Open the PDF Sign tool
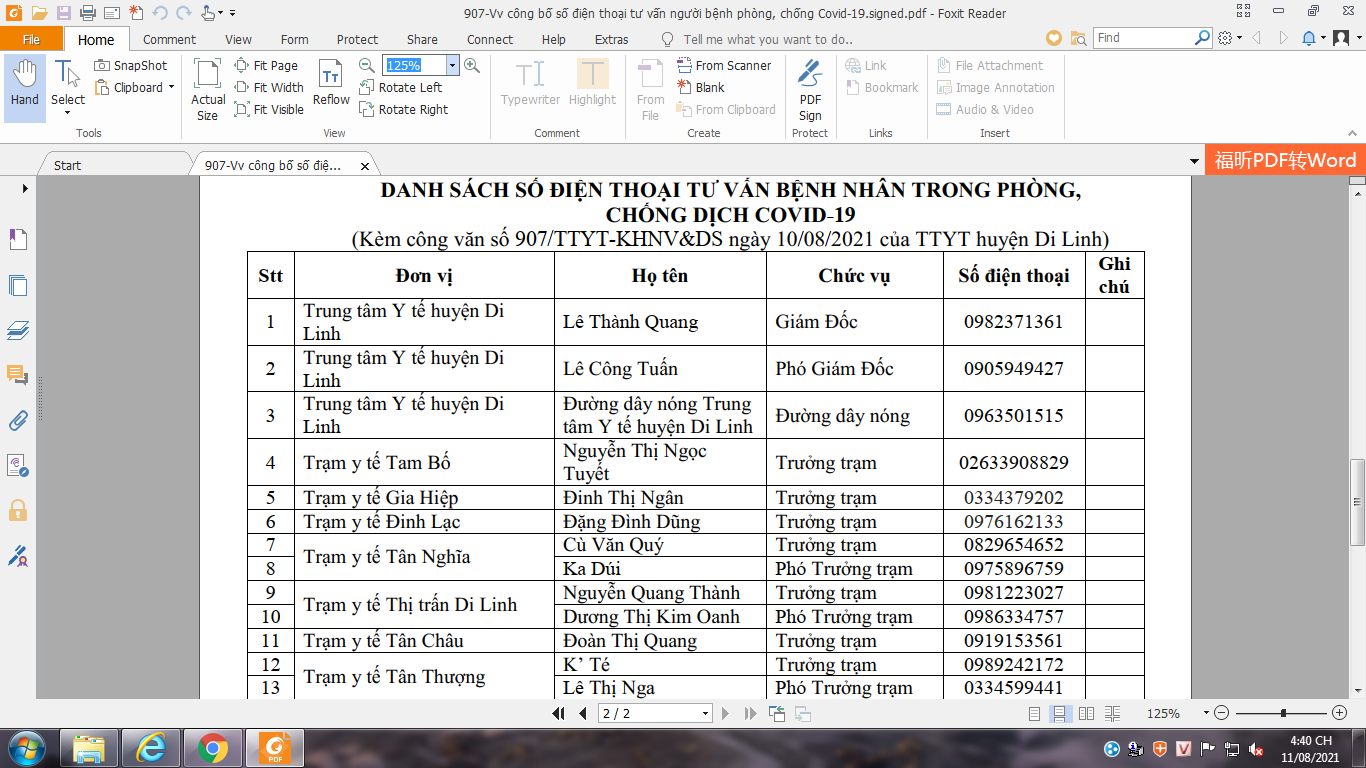1366x768 pixels. (x=810, y=90)
